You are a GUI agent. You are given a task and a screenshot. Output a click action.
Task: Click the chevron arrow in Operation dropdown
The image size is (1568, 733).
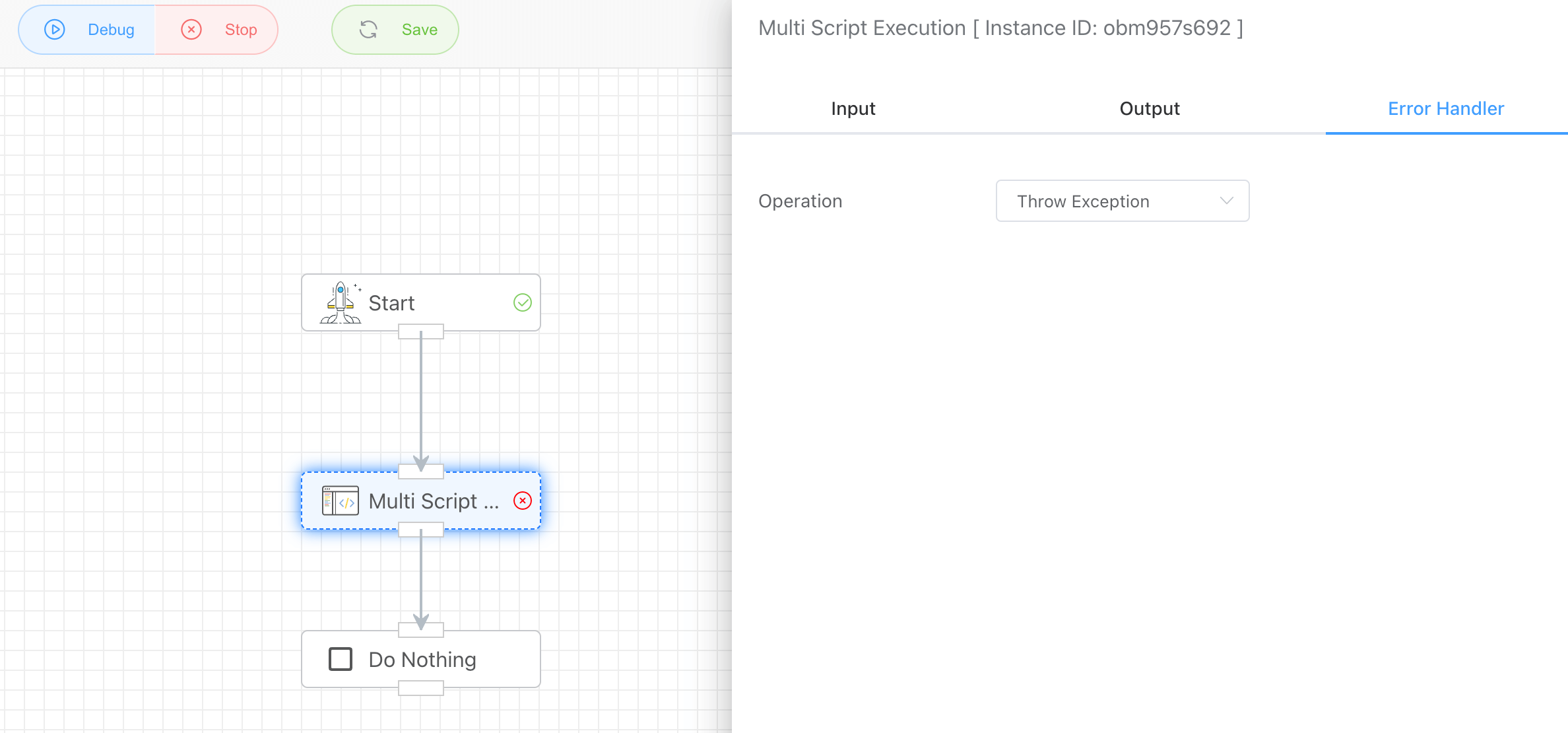(x=1226, y=201)
